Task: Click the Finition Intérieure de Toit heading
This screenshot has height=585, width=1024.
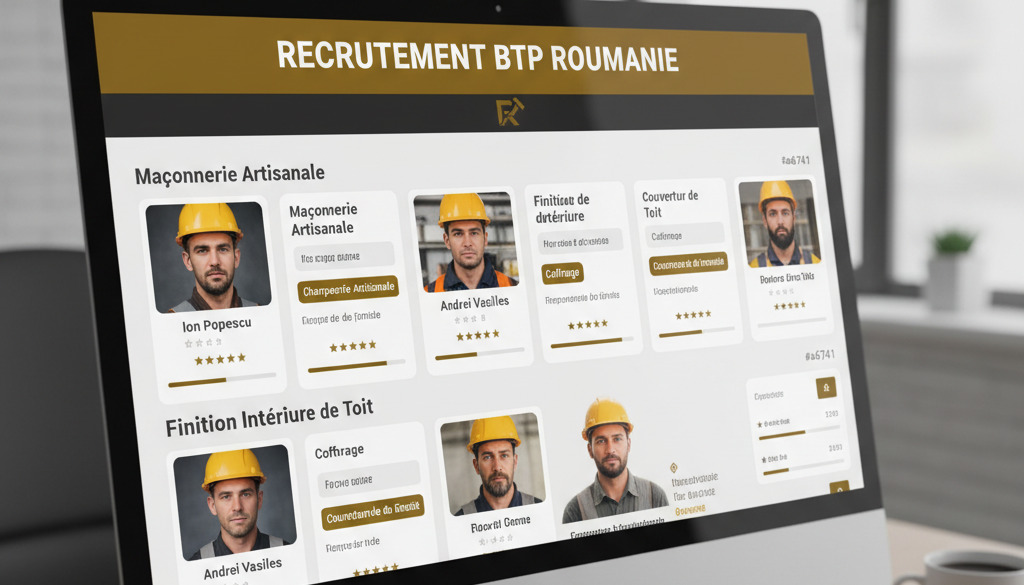Action: 269,418
